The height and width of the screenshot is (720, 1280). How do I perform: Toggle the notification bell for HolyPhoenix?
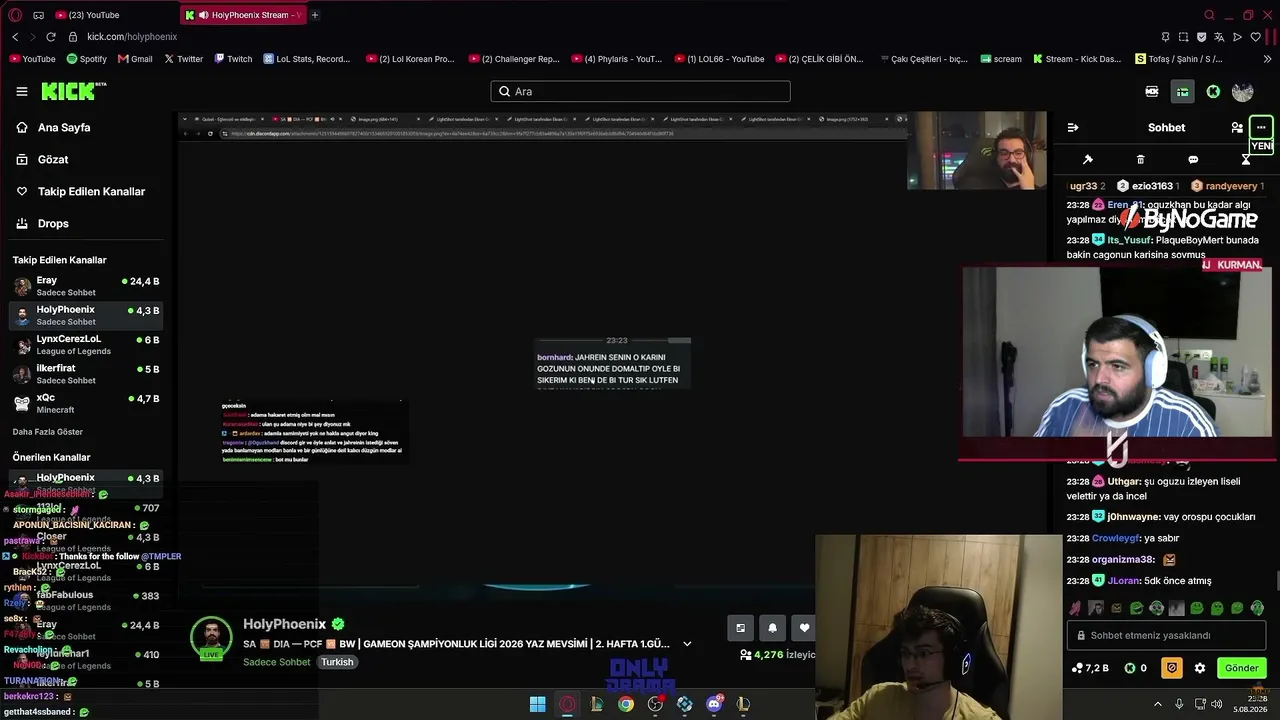coord(772,628)
